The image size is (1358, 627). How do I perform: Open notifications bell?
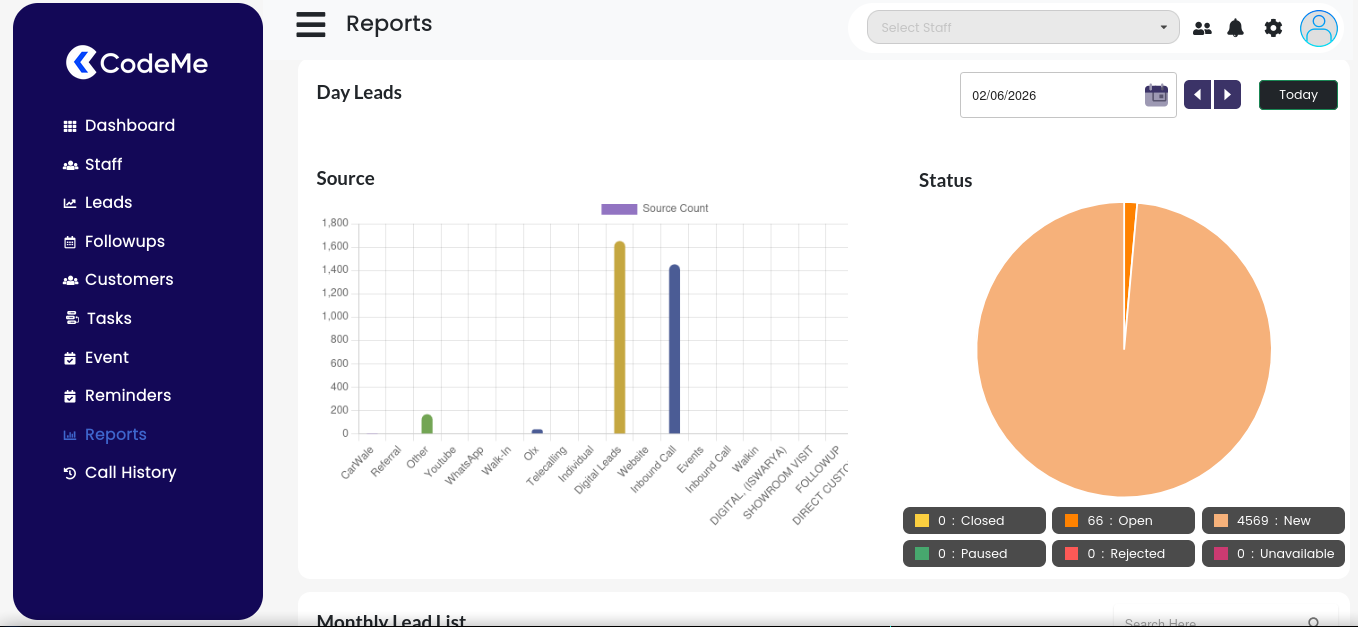coord(1236,28)
